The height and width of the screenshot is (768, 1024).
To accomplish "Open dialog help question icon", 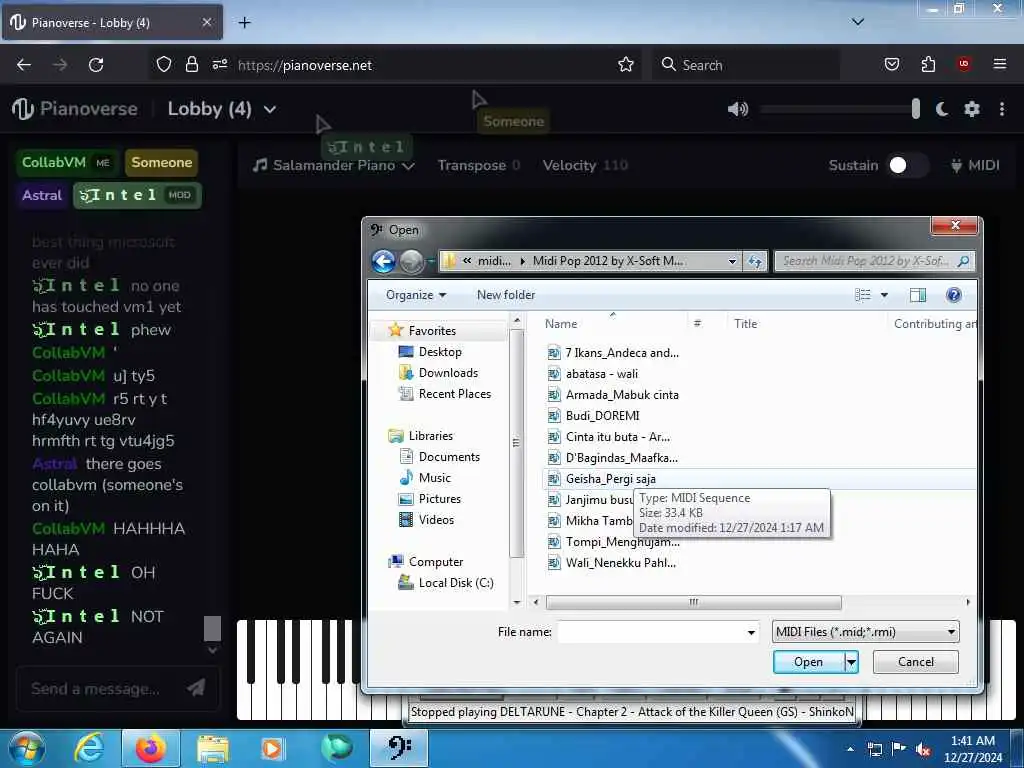I will pyautogui.click(x=953, y=295).
